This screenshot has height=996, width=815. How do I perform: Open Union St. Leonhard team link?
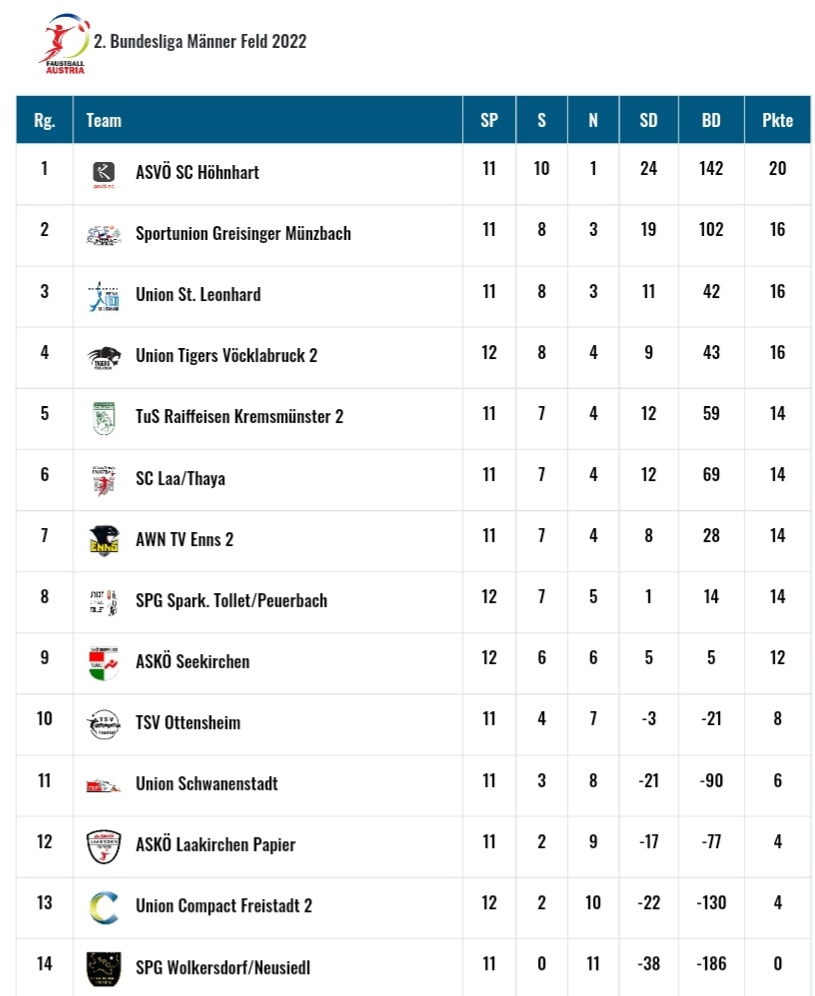pyautogui.click(x=198, y=295)
